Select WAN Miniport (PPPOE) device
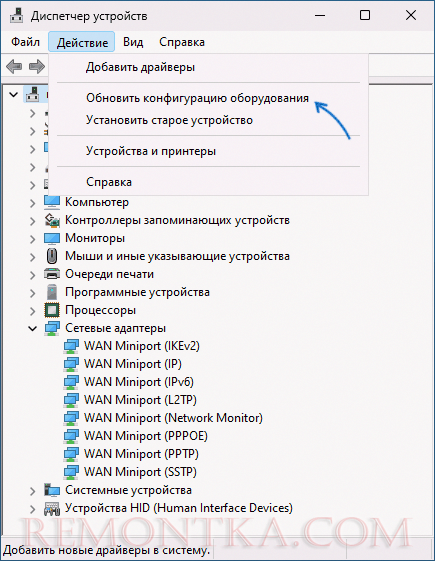 pyautogui.click(x=146, y=436)
